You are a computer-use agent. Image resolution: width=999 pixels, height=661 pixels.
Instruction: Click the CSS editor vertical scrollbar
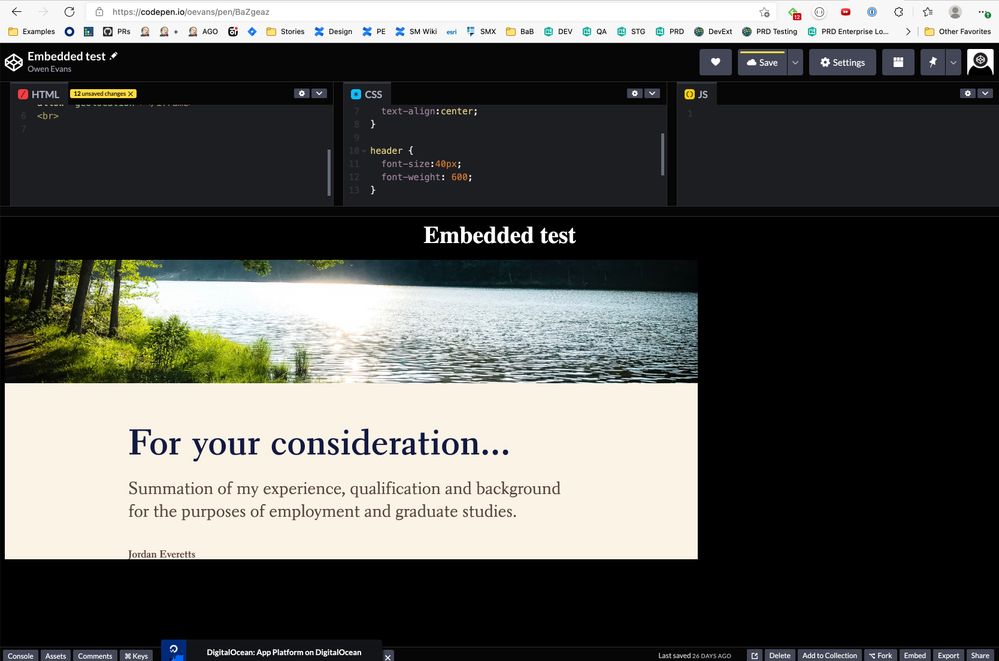pyautogui.click(x=663, y=154)
